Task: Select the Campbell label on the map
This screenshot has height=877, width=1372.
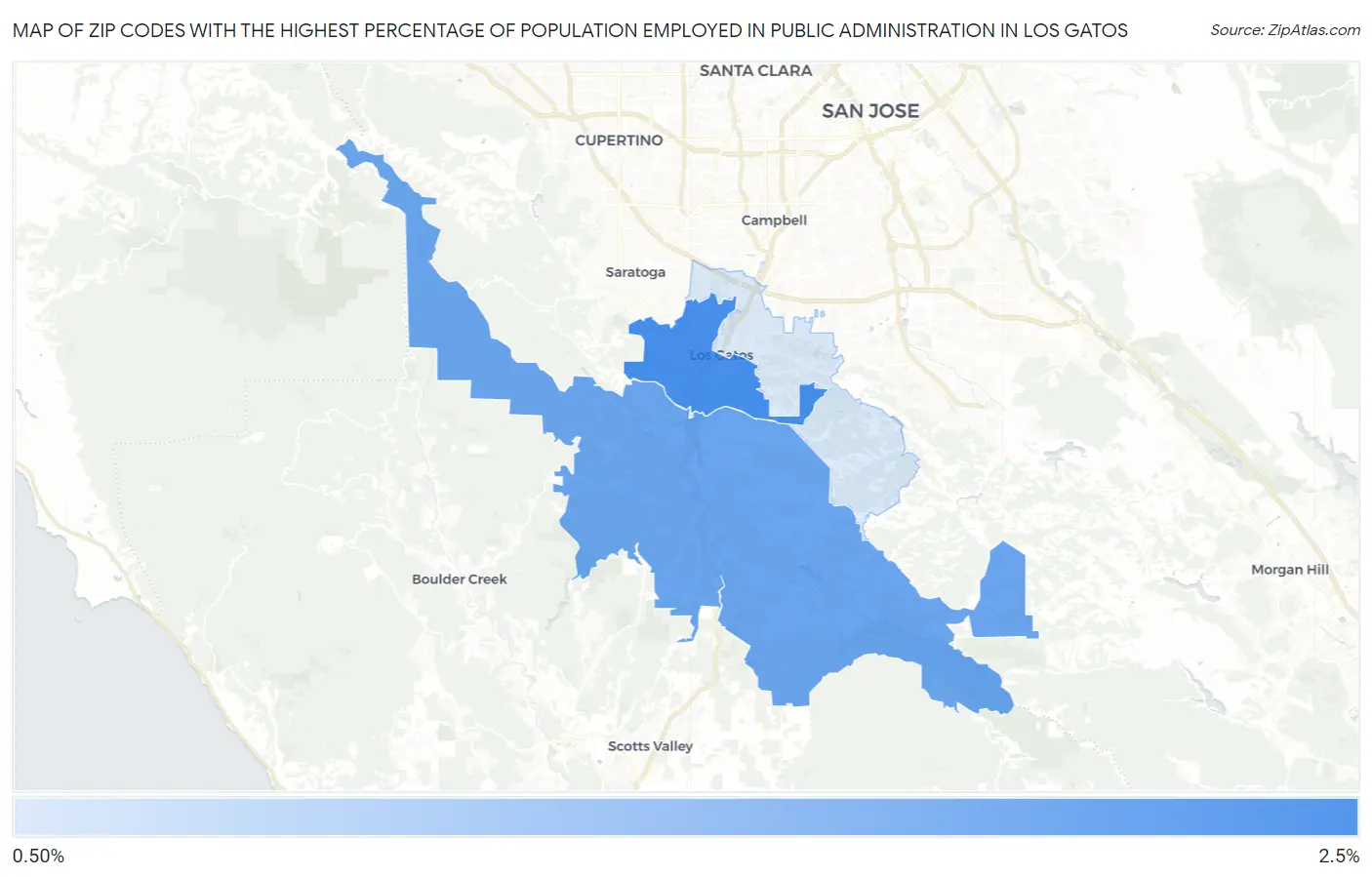Action: (774, 220)
